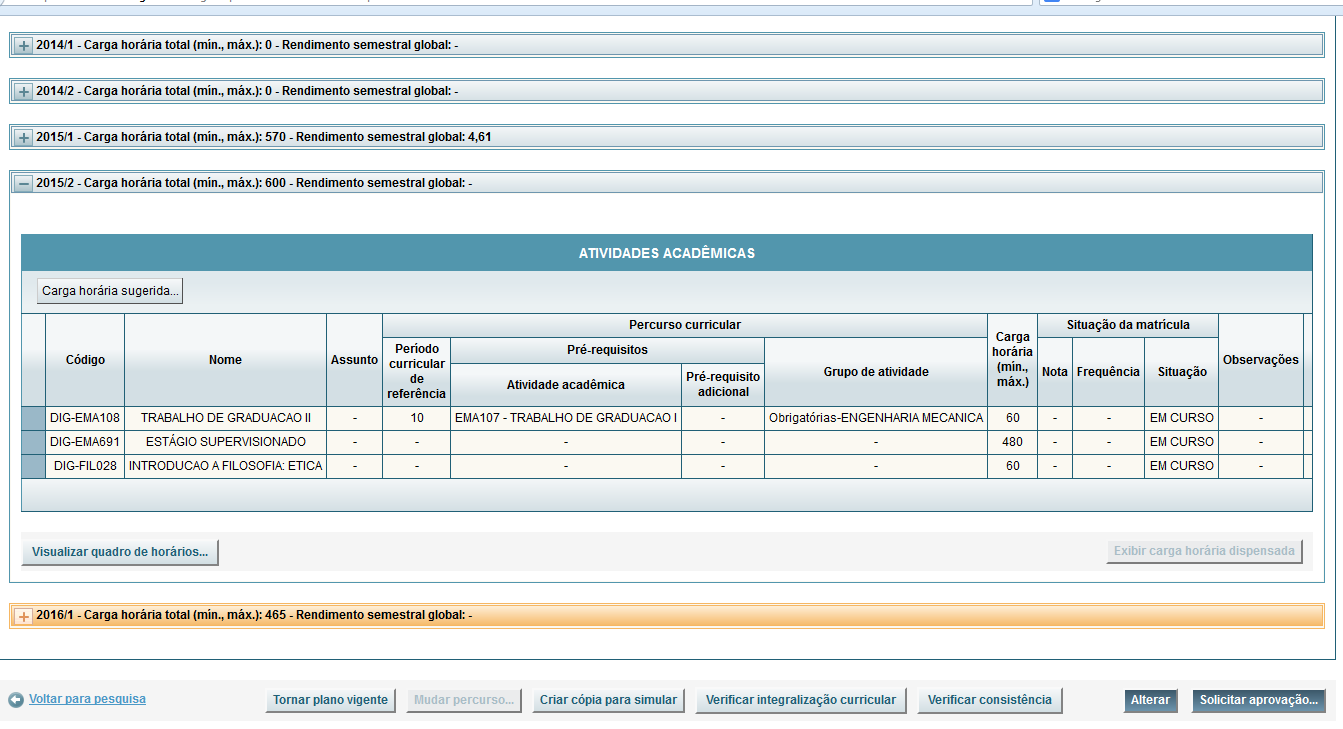Click TRABALHO DE GRADUACAO II name cell

click(x=226, y=418)
